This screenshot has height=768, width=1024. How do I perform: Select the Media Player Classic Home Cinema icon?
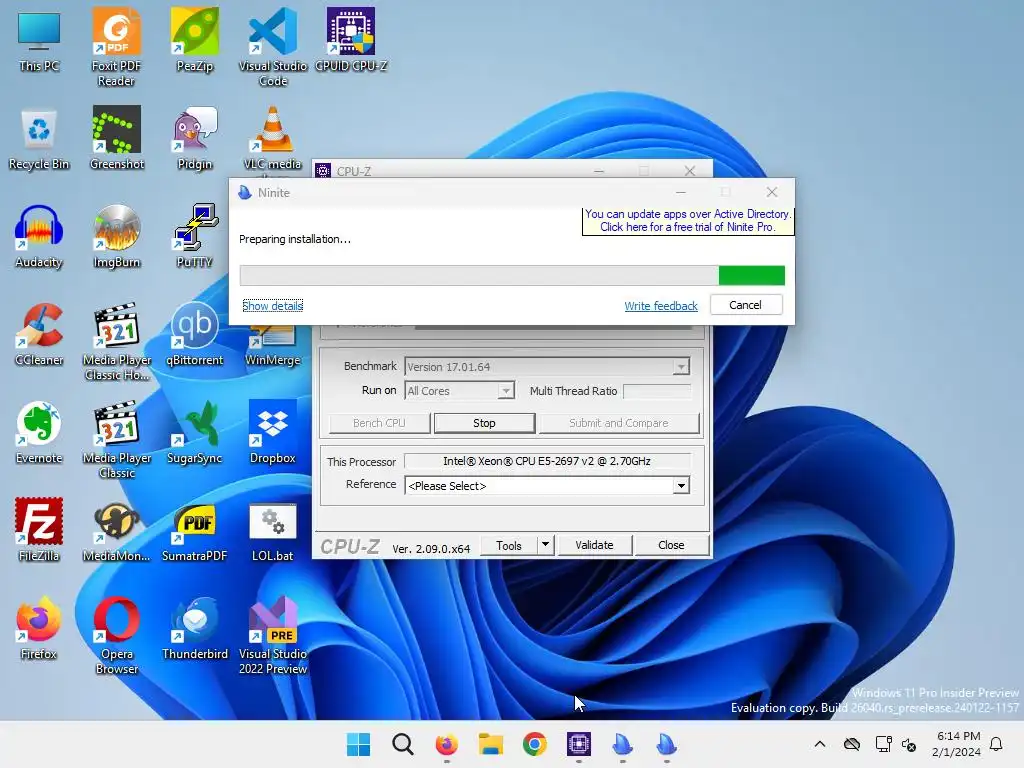[116, 341]
